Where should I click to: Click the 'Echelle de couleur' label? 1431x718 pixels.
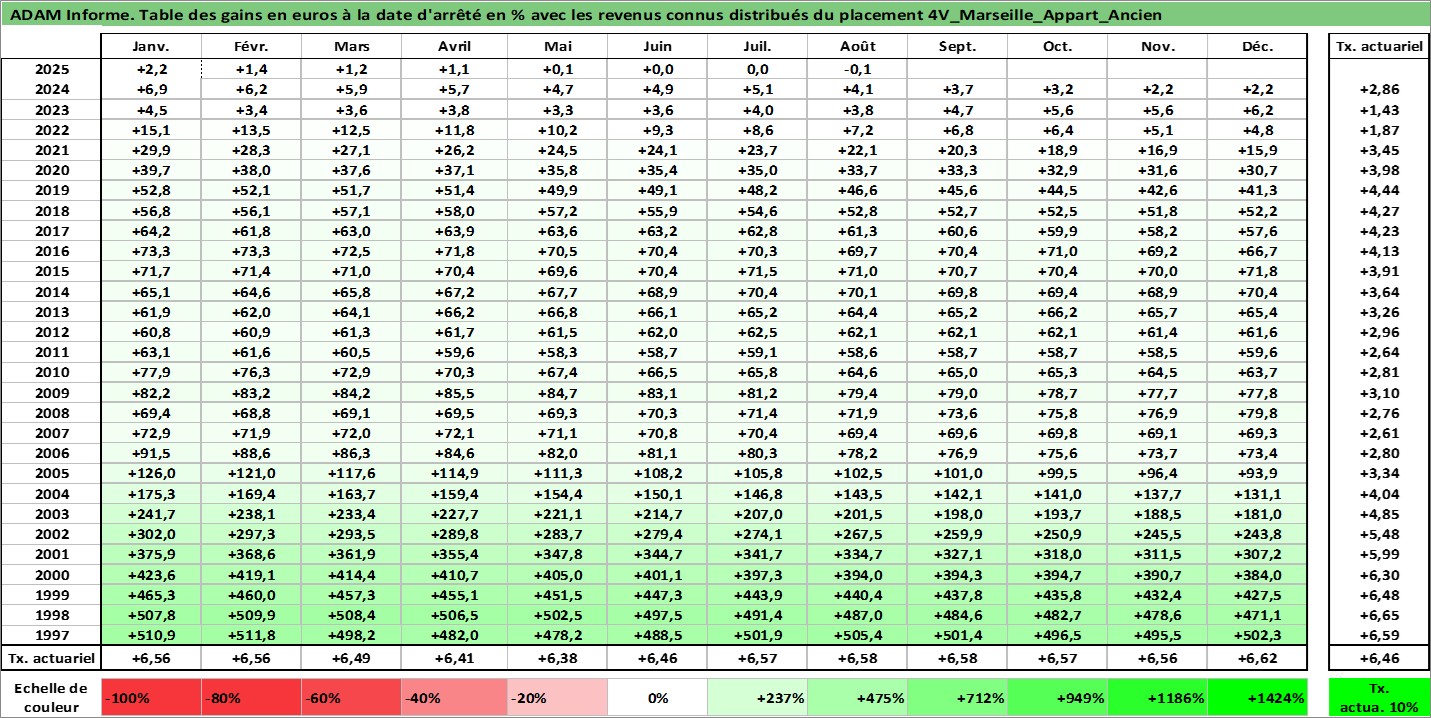[51, 698]
